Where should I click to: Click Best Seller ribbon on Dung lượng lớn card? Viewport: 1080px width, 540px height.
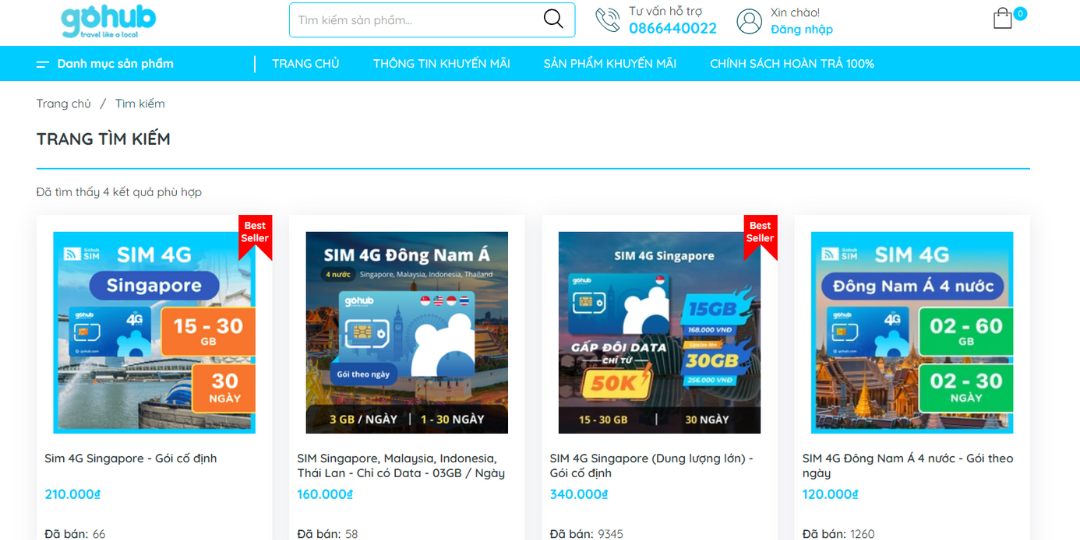760,236
